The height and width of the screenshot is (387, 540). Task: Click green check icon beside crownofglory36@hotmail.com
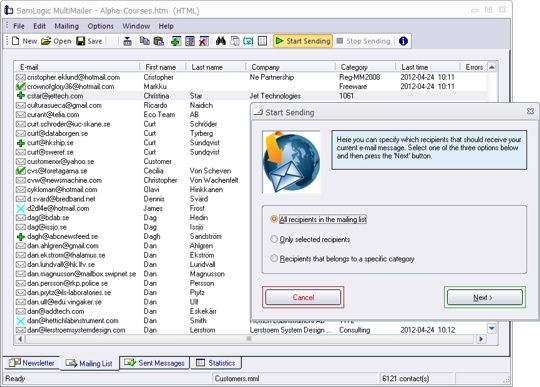click(21, 86)
